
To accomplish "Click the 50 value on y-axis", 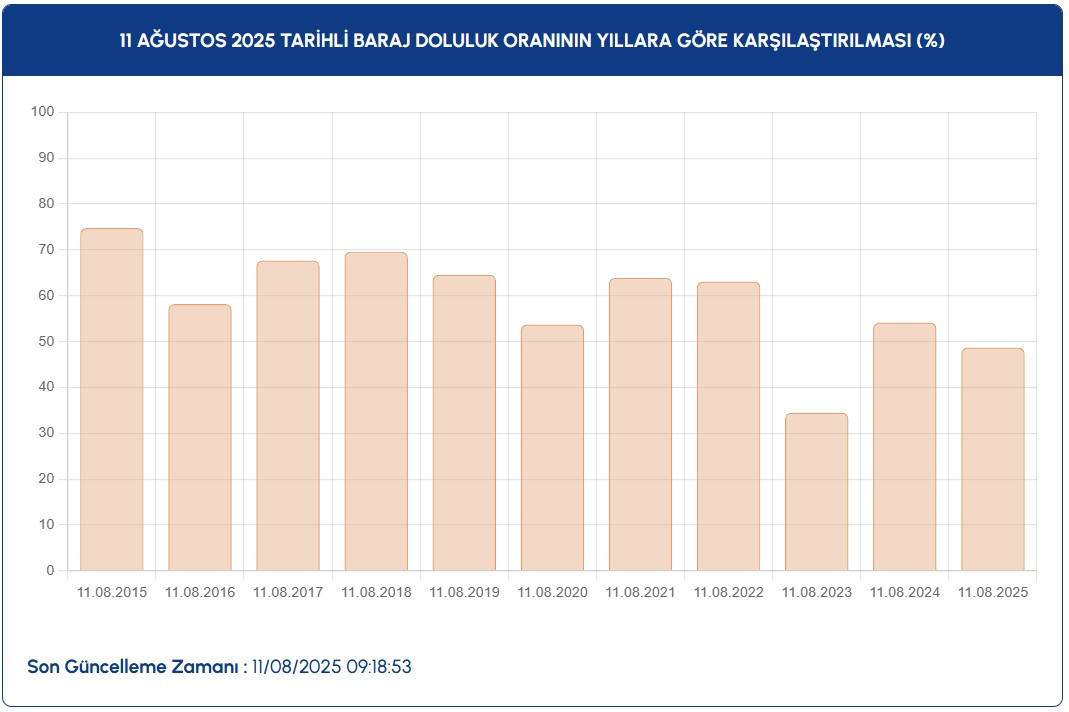I will pyautogui.click(x=46, y=342).
